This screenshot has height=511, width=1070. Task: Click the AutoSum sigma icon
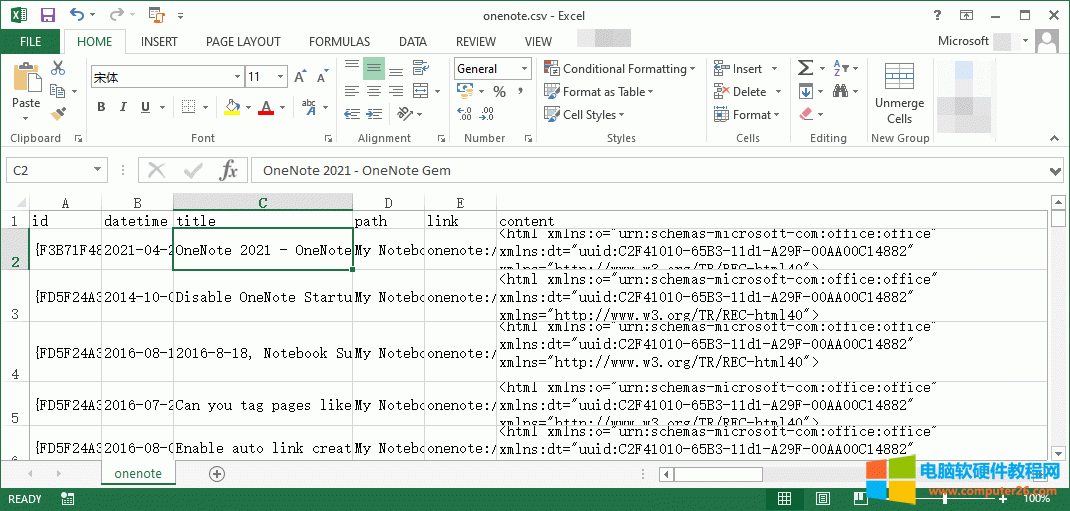[x=805, y=68]
